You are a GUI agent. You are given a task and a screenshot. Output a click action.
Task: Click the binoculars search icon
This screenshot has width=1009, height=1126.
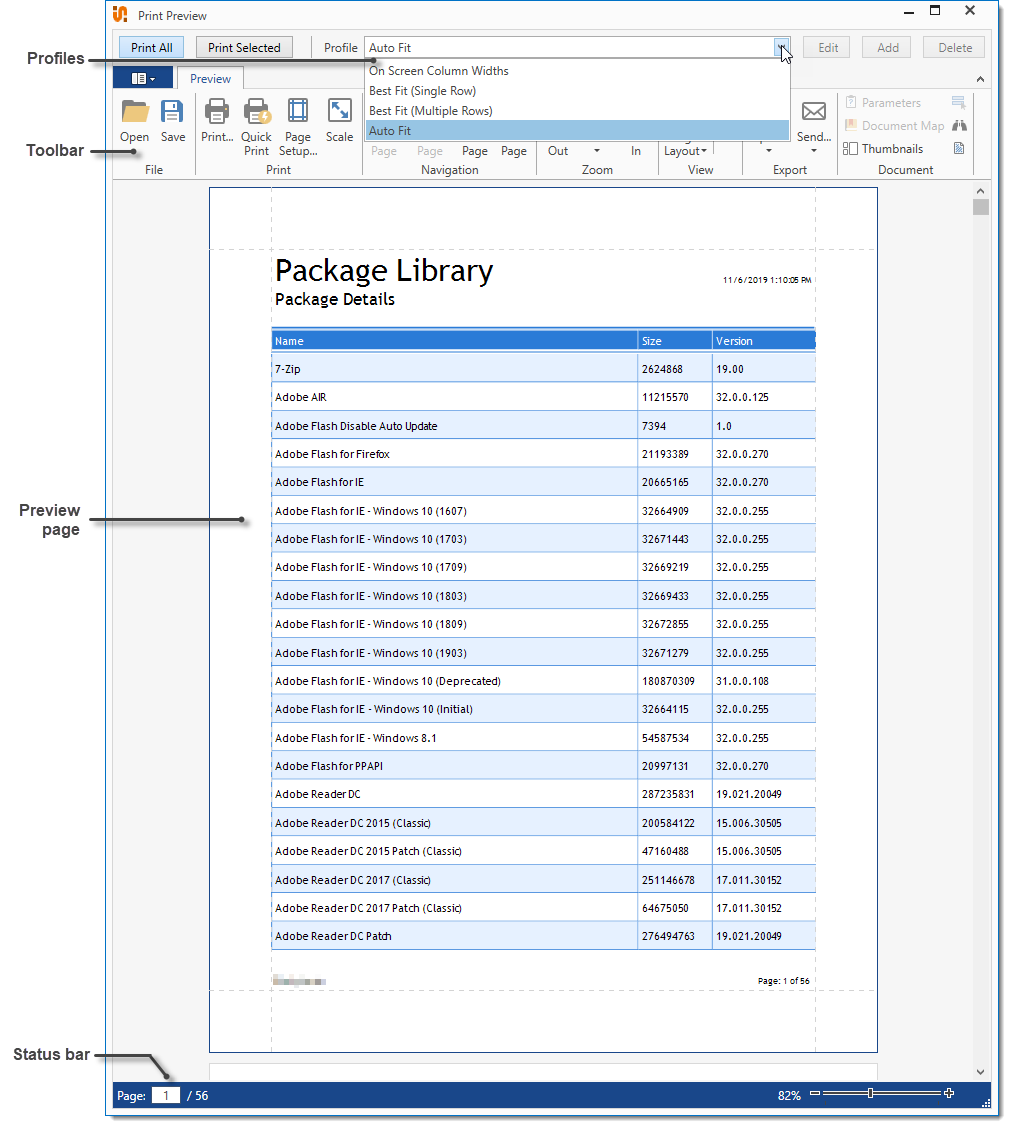click(959, 126)
